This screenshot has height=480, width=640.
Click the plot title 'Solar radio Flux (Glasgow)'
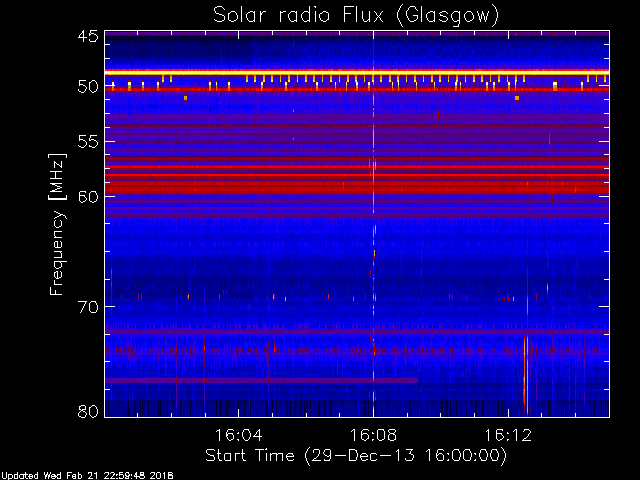356,16
